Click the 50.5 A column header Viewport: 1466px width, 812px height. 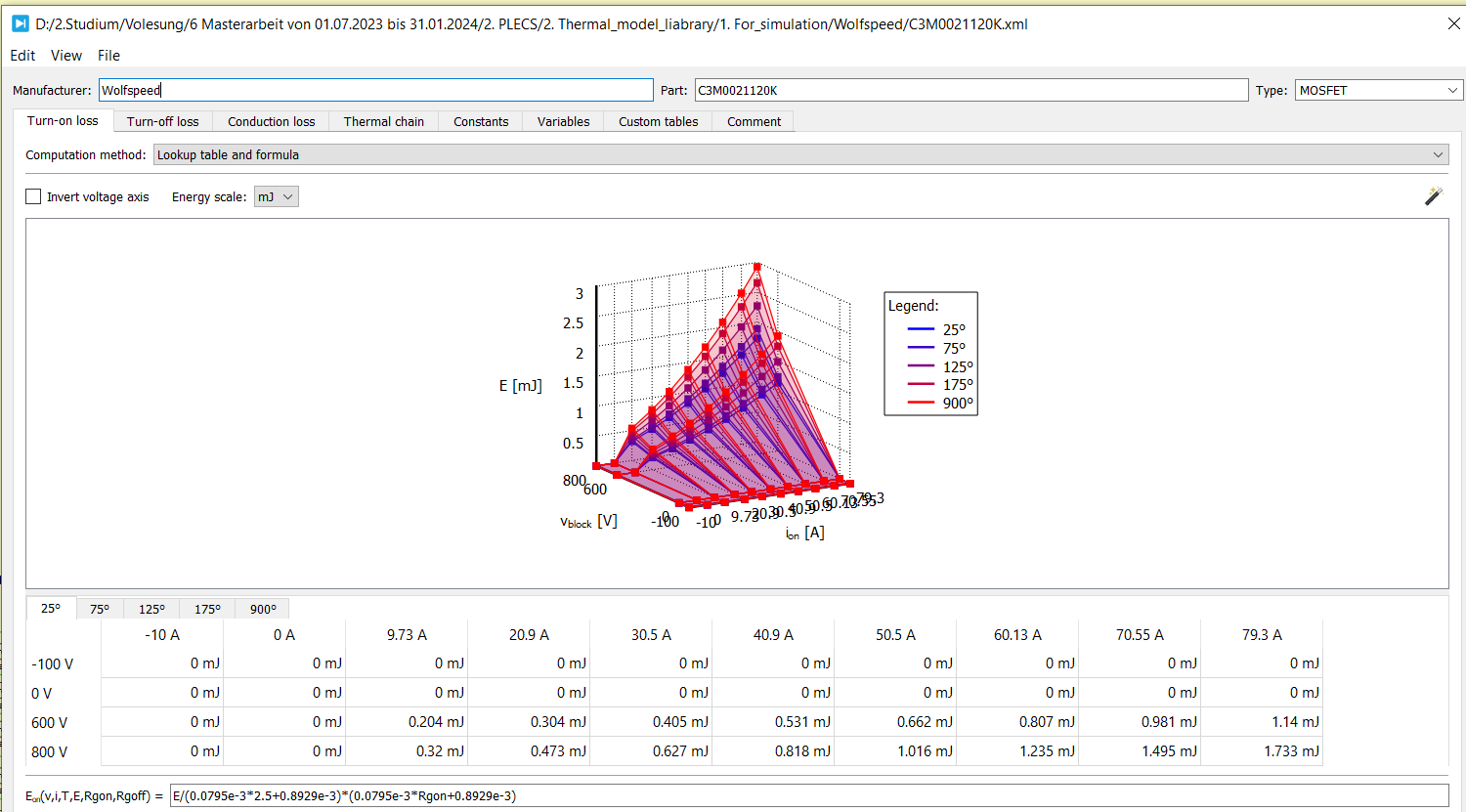895,634
